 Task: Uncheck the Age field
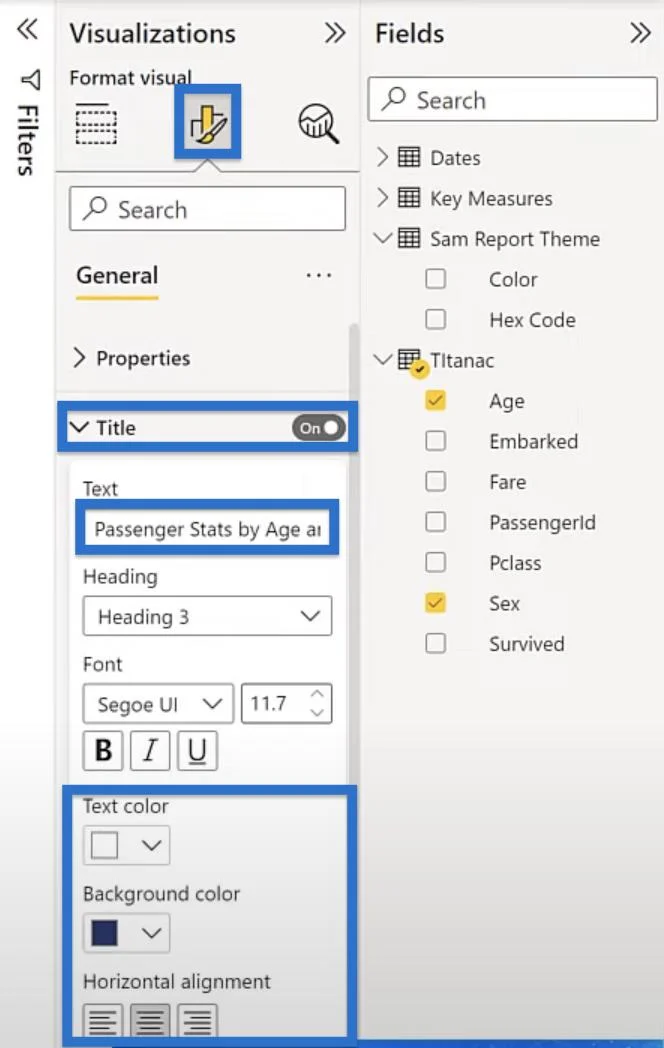(435, 400)
